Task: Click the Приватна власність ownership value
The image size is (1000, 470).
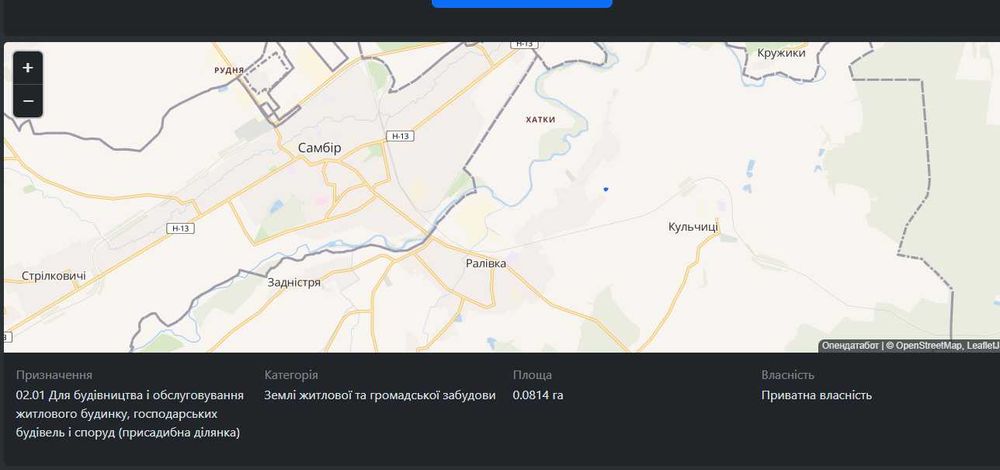Action: pyautogui.click(x=816, y=395)
